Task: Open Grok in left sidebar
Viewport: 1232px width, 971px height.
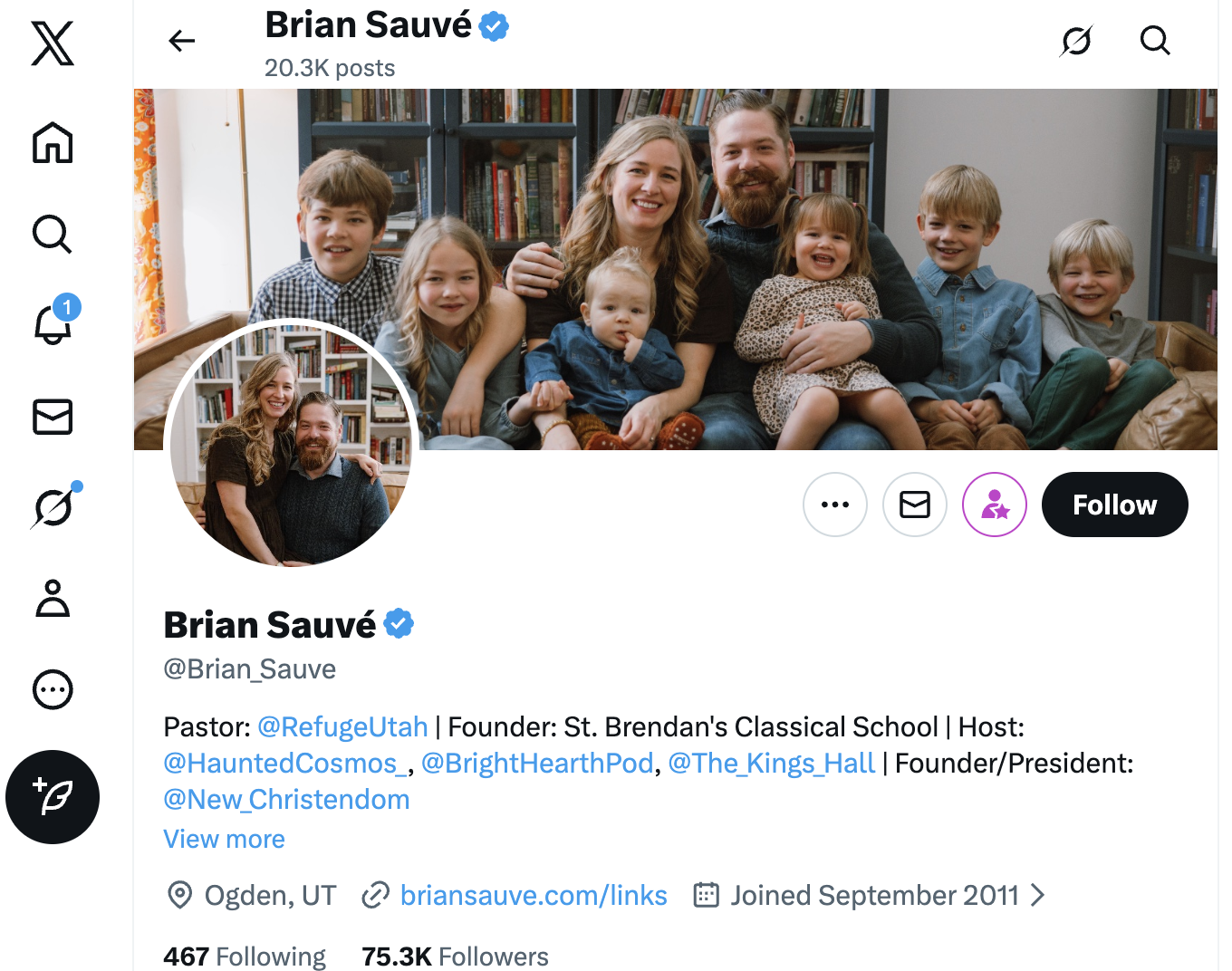Action: [53, 507]
